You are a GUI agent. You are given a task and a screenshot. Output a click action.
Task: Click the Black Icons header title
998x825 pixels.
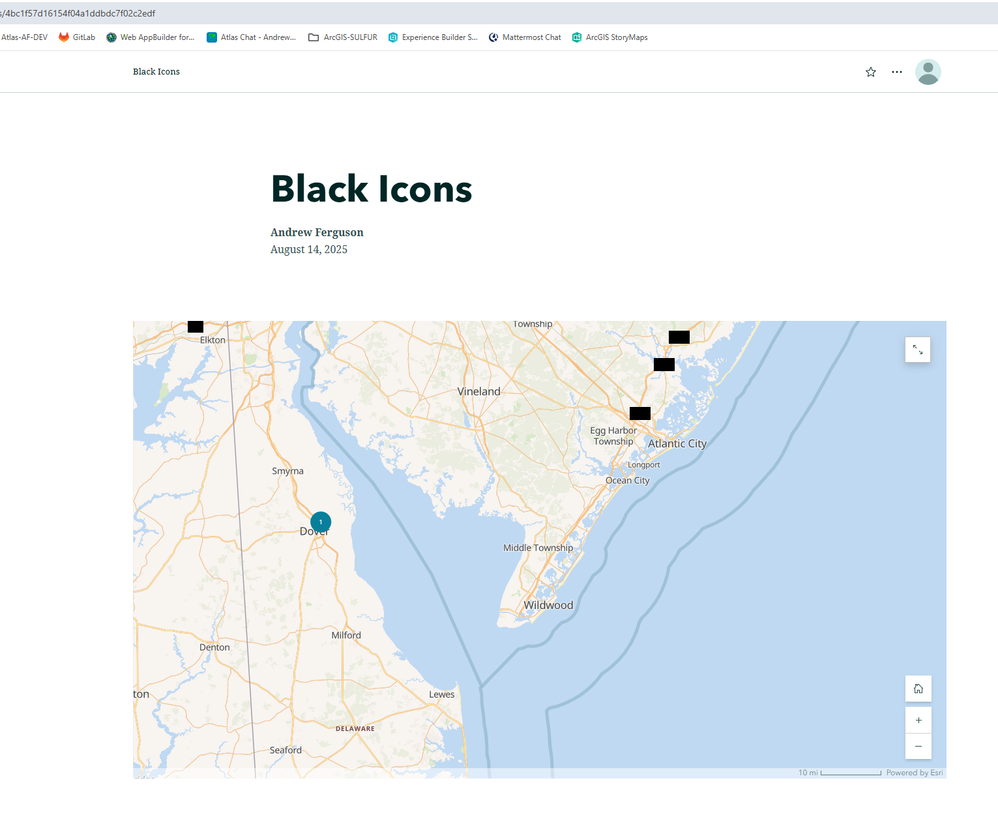[156, 72]
